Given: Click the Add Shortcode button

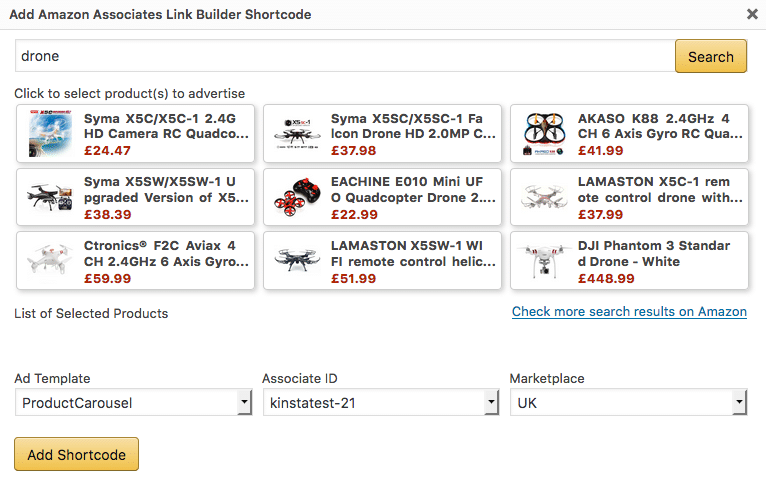Looking at the screenshot, I should (x=76, y=454).
